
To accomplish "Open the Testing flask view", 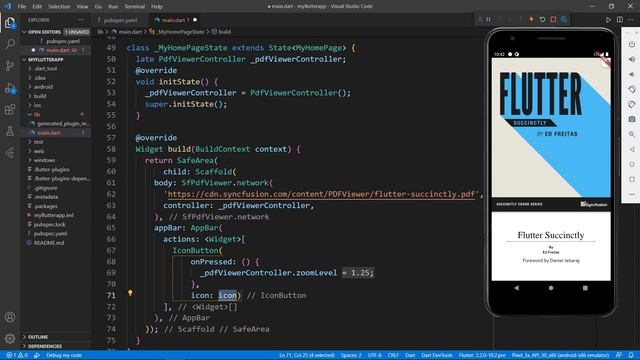I will (x=10, y=131).
